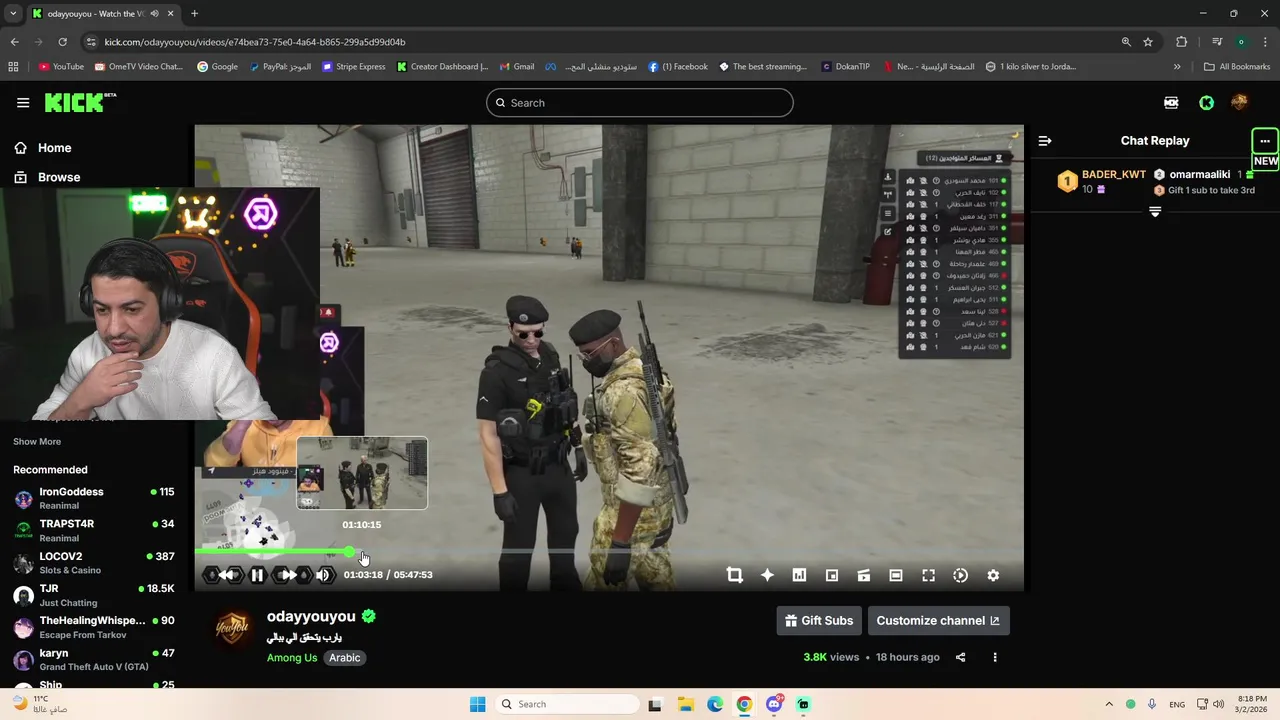
Task: Open Creator Dashboard bookmark
Action: point(442,67)
